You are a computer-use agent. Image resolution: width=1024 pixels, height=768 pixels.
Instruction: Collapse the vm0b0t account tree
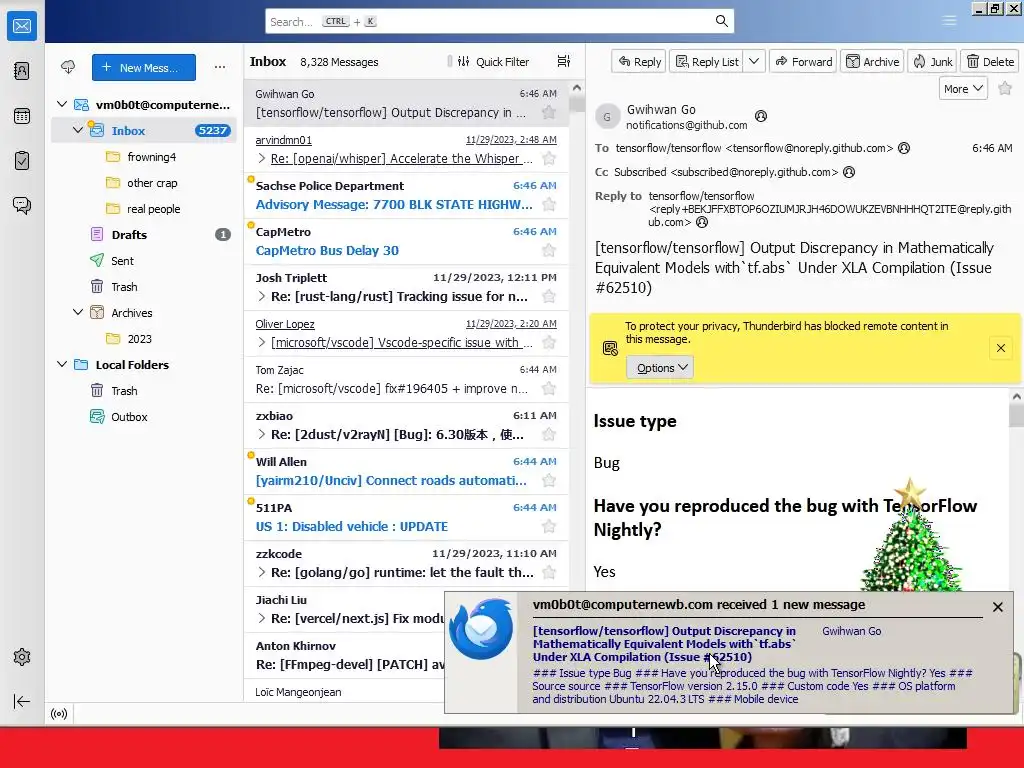point(62,104)
